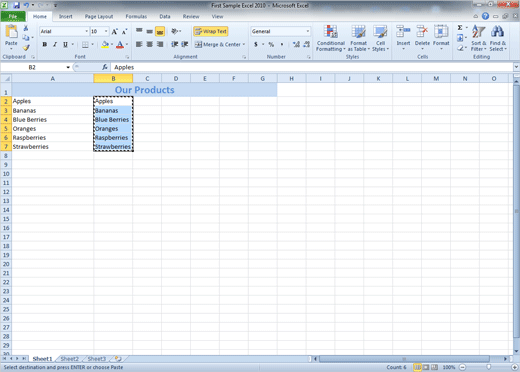Toggle Middle Align

(150, 31)
